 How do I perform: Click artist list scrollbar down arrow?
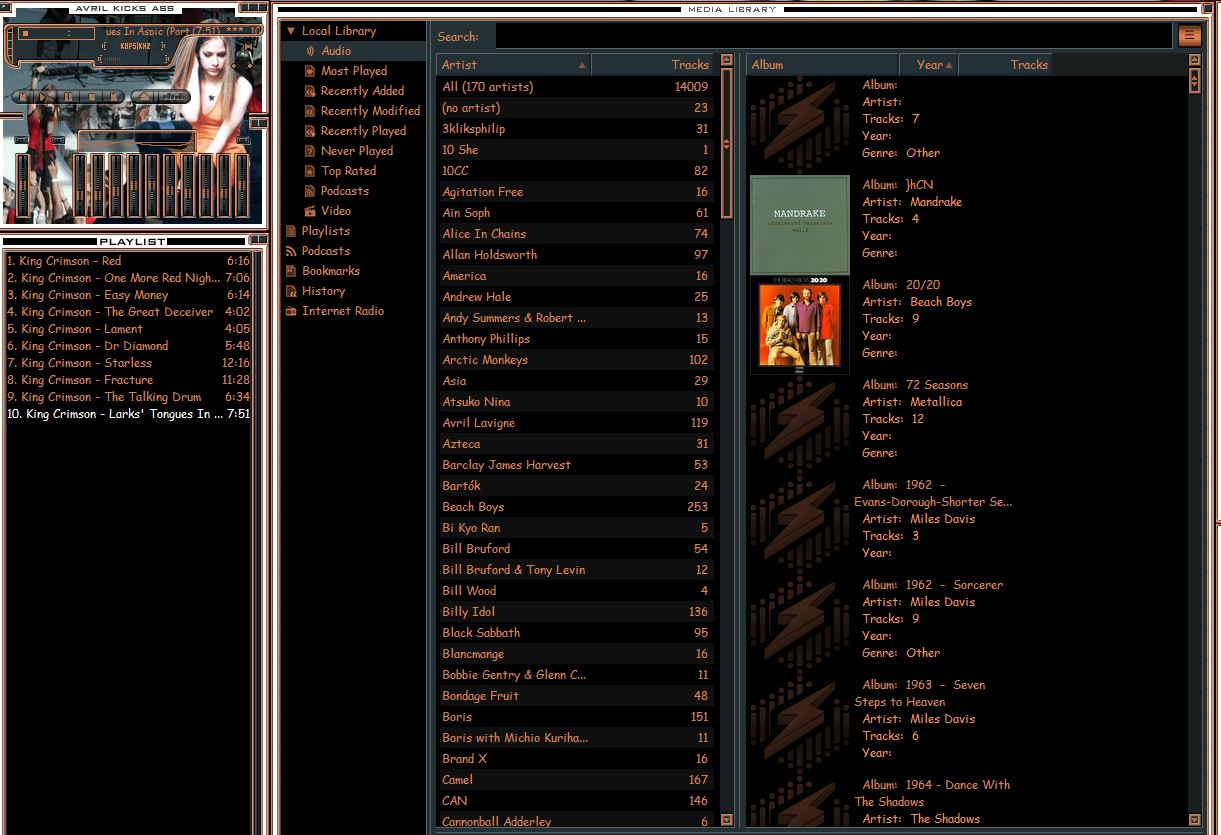[727, 821]
